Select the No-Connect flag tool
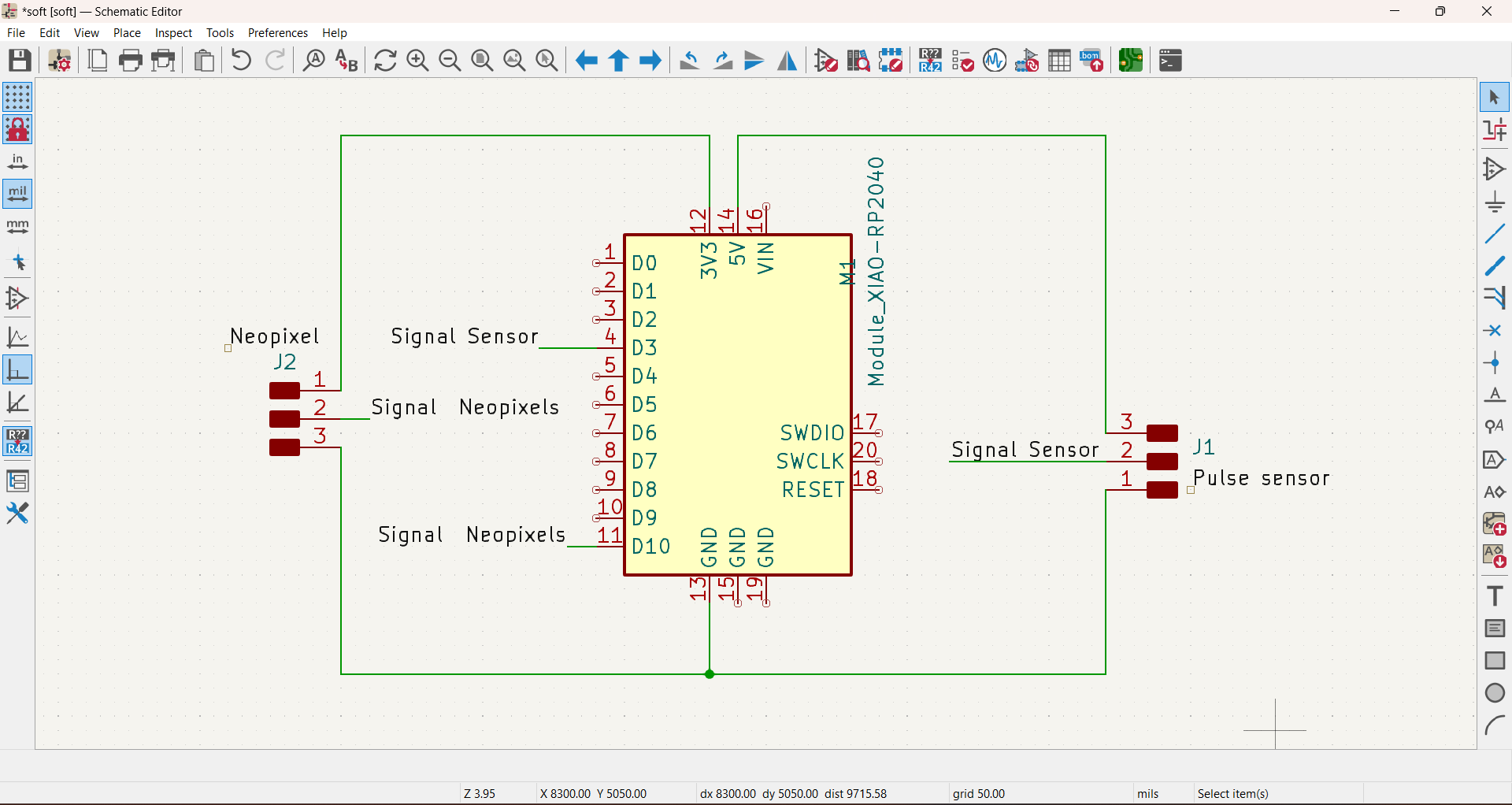The image size is (1512, 805). (x=1495, y=331)
